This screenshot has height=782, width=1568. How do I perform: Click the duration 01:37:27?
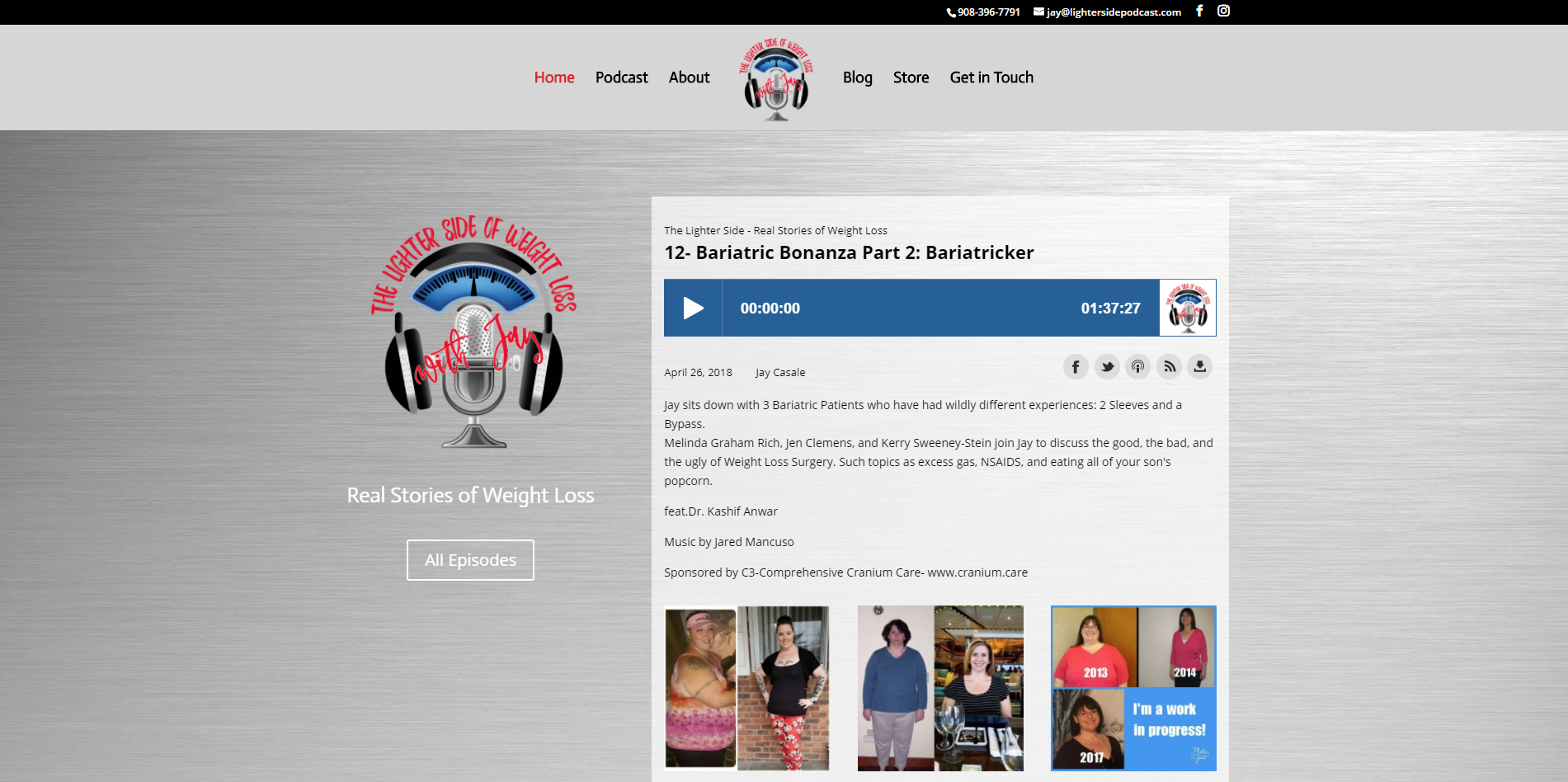coord(1110,309)
